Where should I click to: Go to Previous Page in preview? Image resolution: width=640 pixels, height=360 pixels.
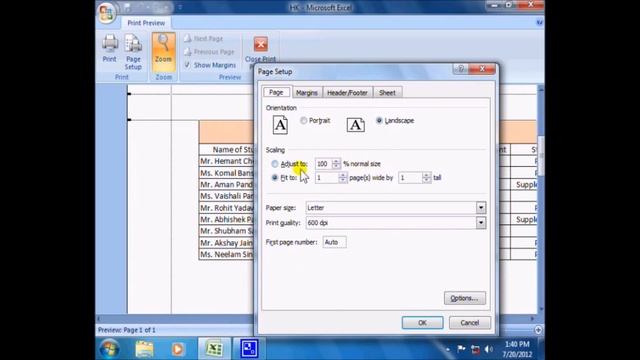click(209, 52)
